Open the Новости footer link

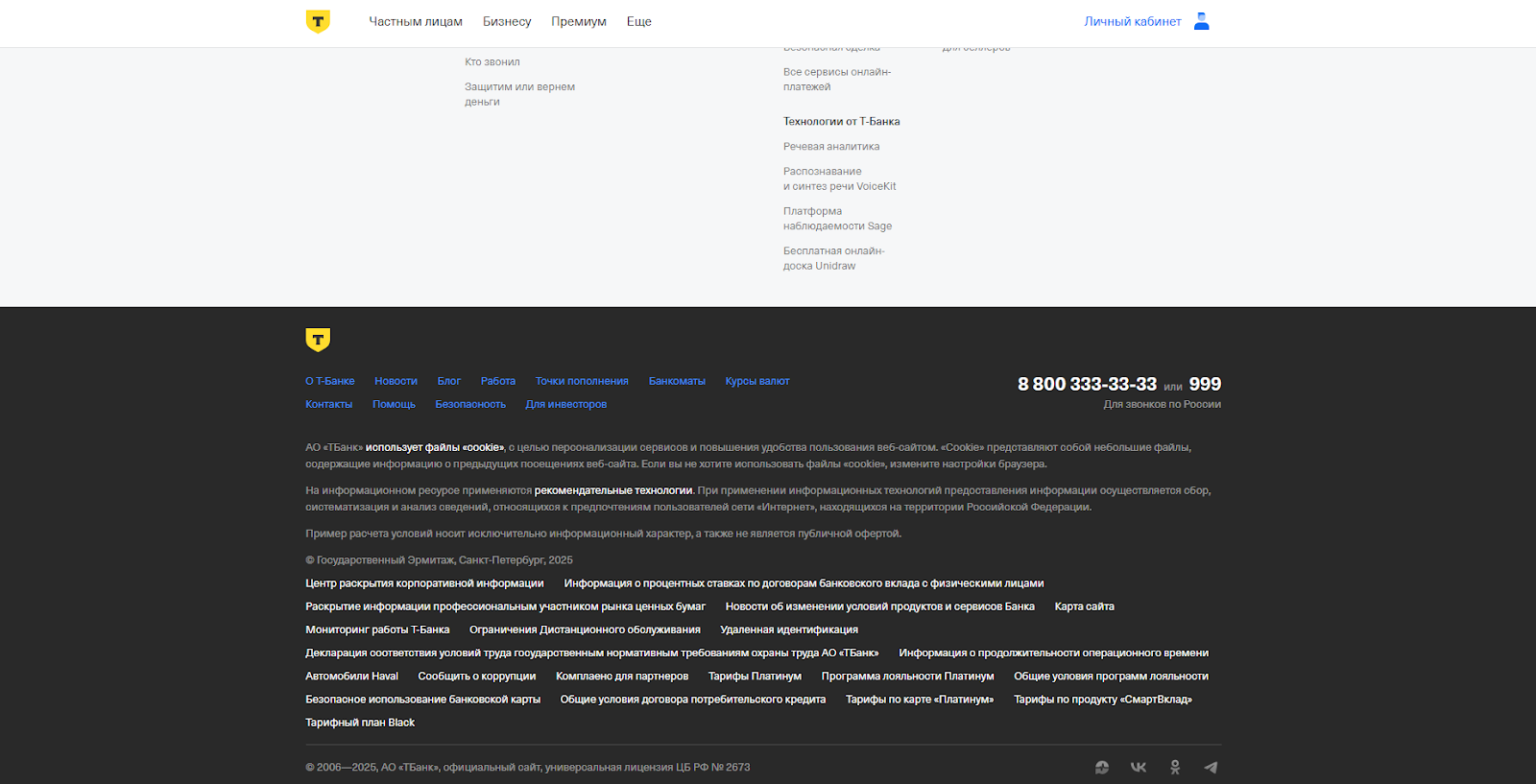tap(396, 381)
